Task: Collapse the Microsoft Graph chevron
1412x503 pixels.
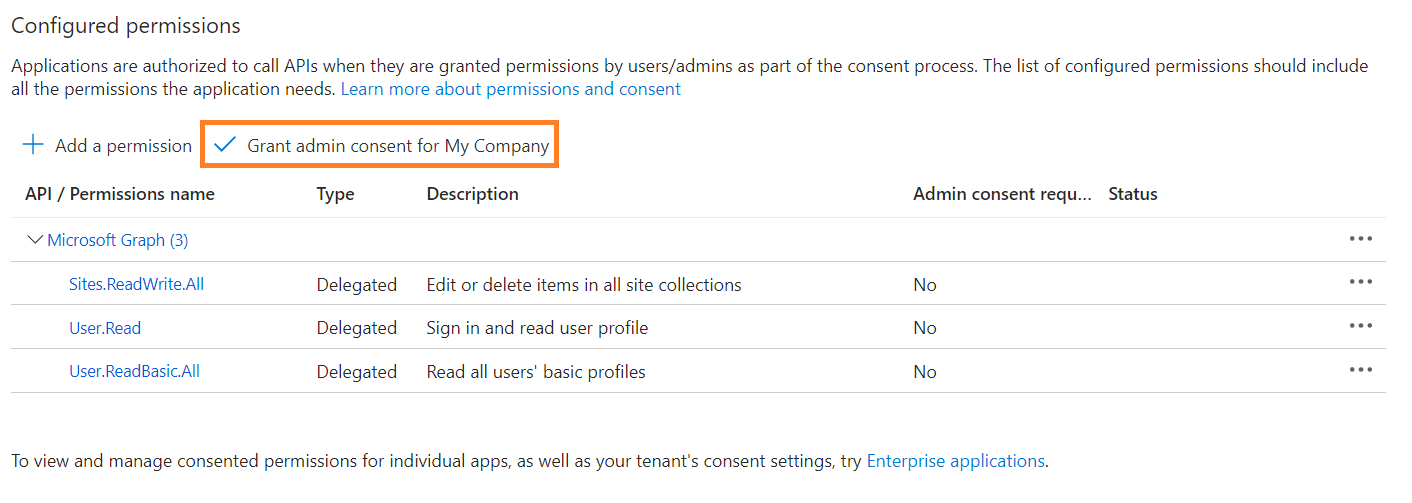Action: coord(35,240)
